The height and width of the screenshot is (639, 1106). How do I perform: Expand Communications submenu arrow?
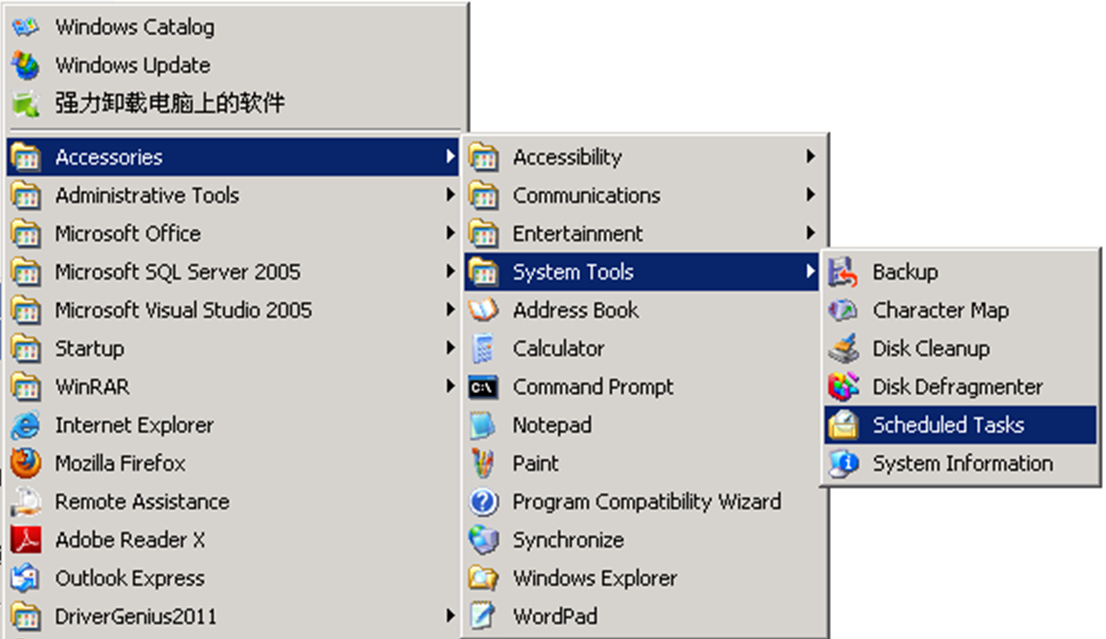810,195
